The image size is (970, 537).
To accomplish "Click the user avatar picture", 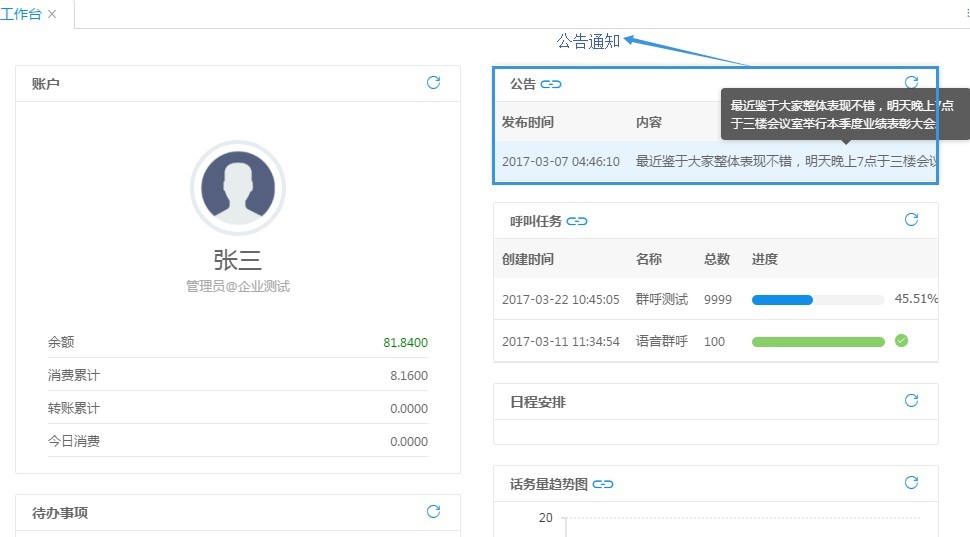I will 238,188.
